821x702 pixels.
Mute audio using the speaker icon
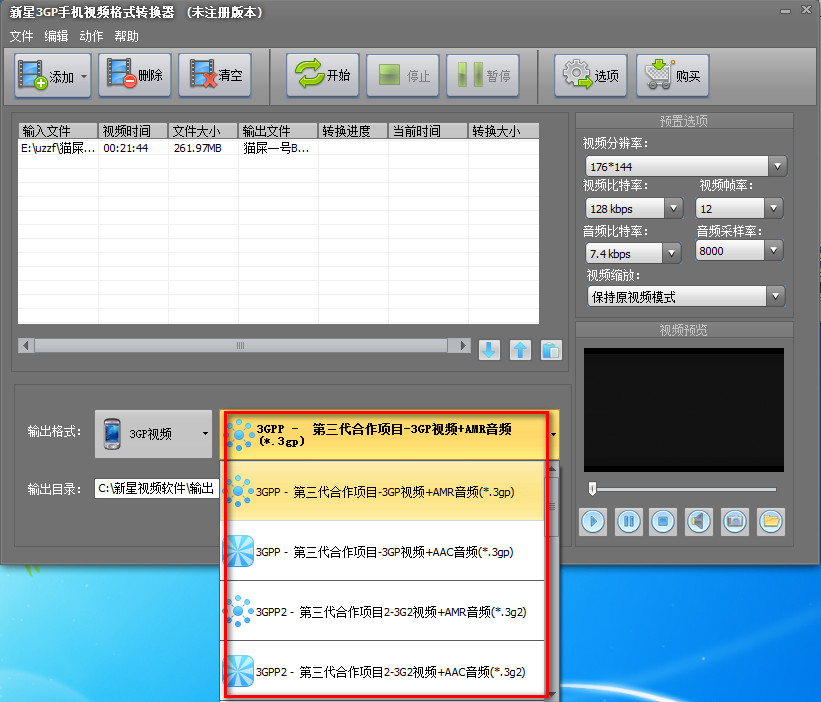coord(698,520)
